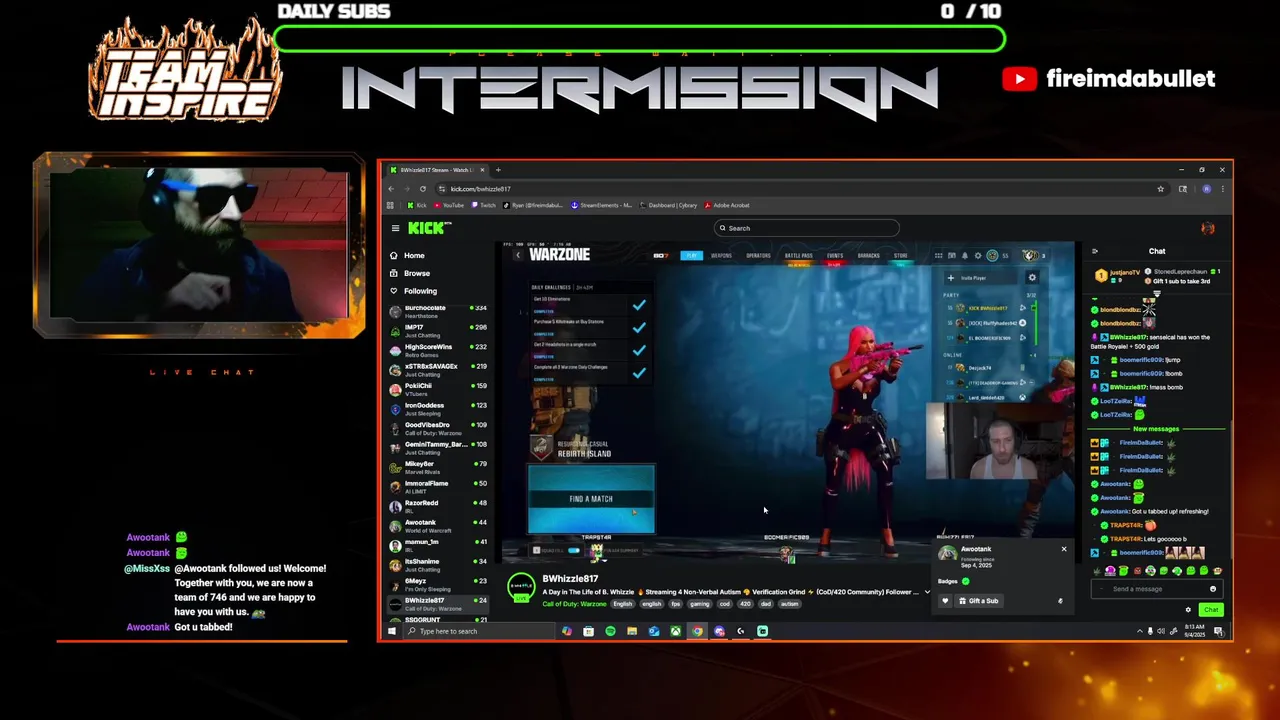1280x720 pixels.
Task: Select BWhizzle817 channel in the sidebar
Action: [438, 604]
